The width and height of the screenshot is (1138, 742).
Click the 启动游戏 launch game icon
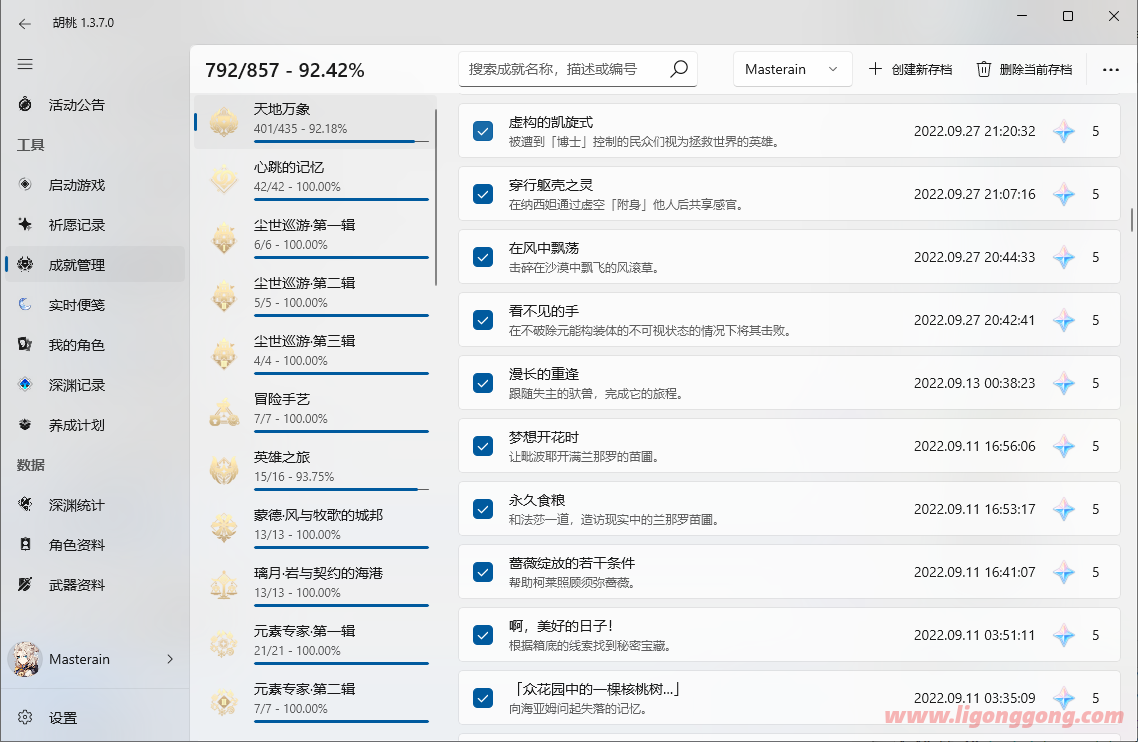25,185
